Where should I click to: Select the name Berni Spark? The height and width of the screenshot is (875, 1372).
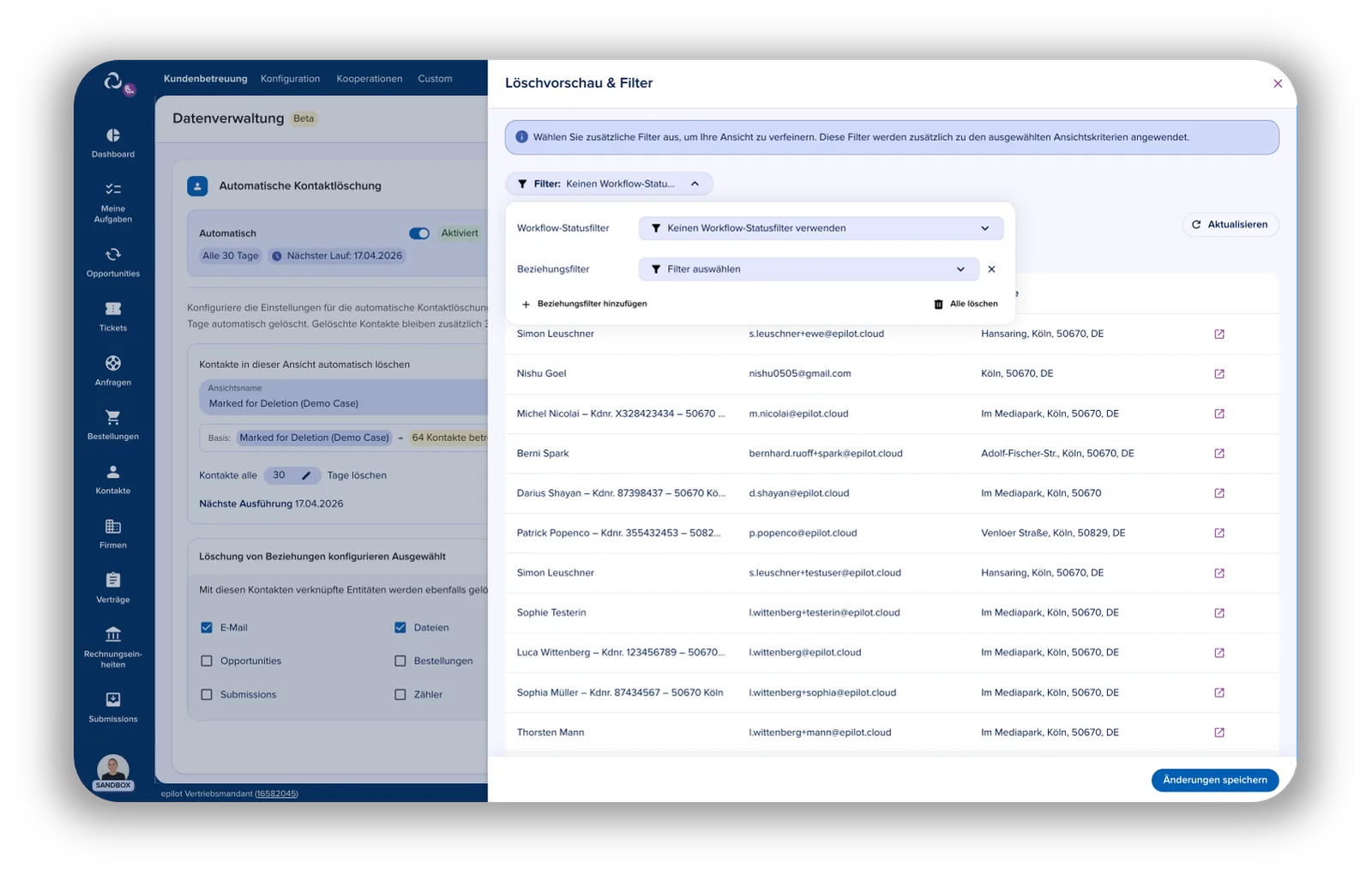point(543,454)
